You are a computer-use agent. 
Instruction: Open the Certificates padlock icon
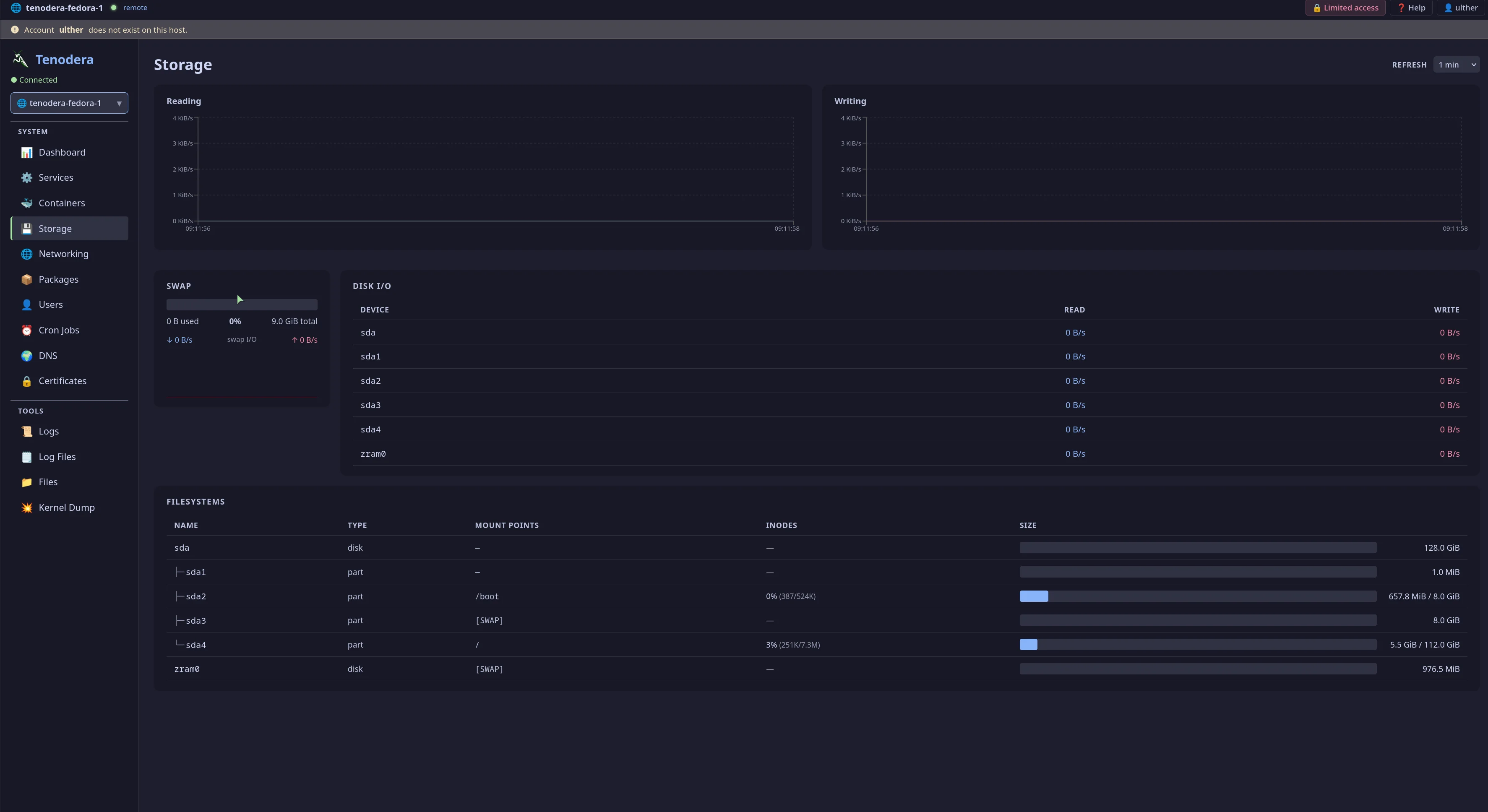point(26,381)
